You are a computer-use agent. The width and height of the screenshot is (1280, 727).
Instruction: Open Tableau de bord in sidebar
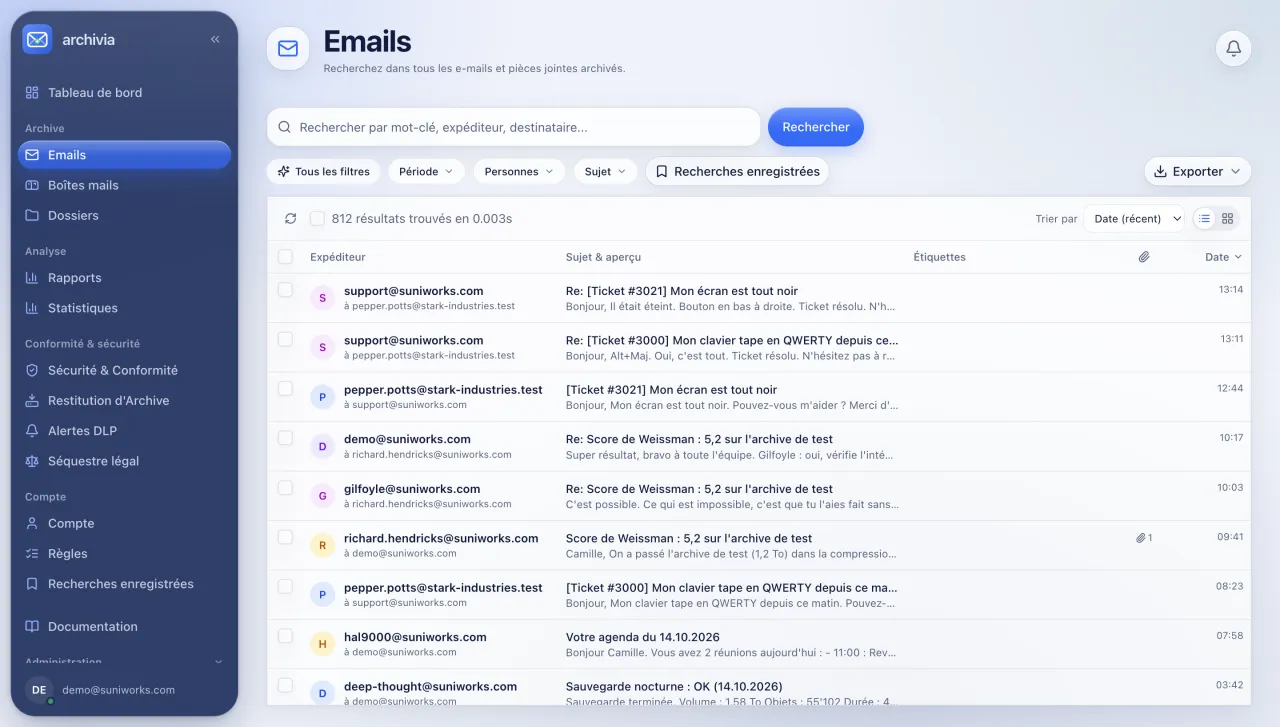(124, 92)
